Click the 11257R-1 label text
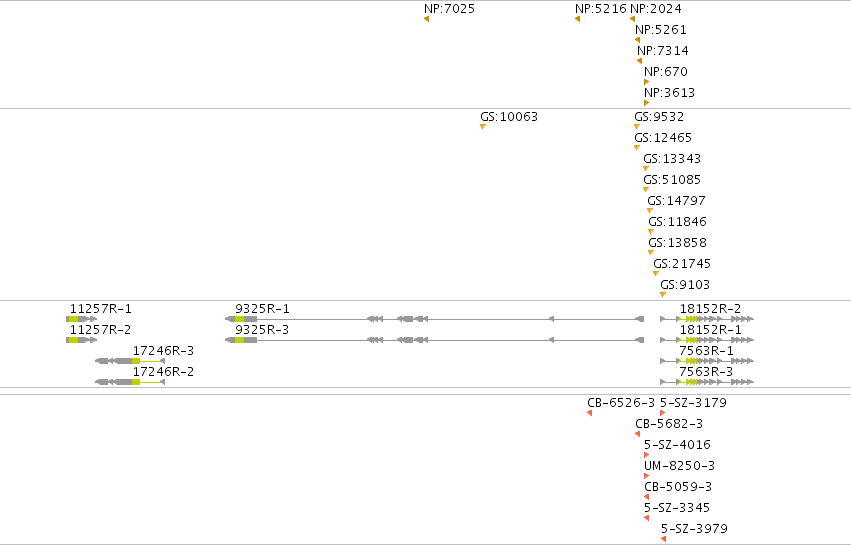The image size is (851, 545). click(x=101, y=309)
